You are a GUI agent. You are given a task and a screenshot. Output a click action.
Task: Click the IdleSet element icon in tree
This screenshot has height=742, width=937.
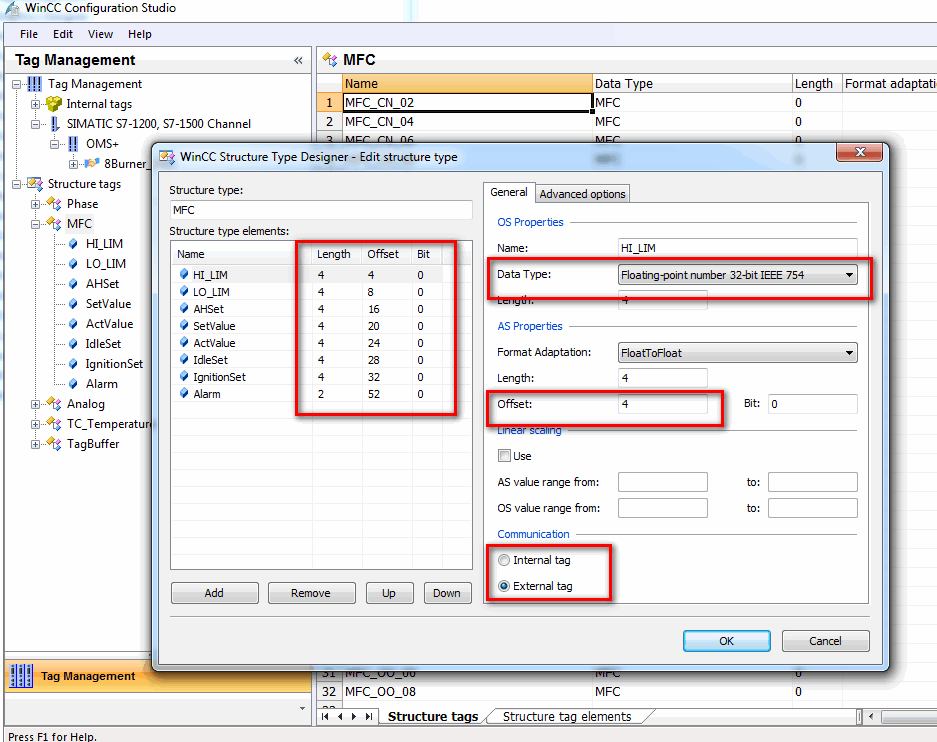tap(73, 344)
